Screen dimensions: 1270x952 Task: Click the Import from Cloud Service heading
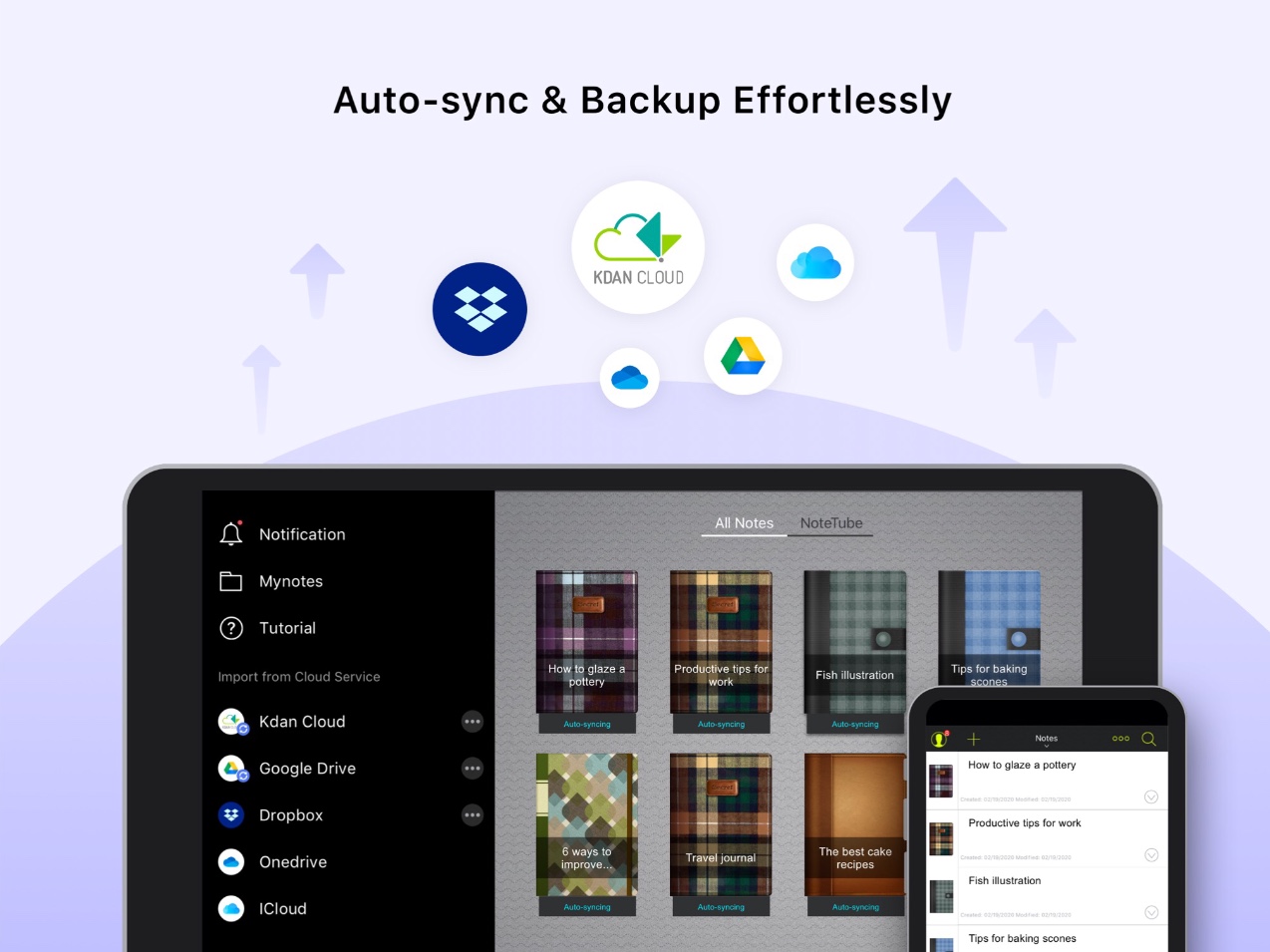click(299, 677)
